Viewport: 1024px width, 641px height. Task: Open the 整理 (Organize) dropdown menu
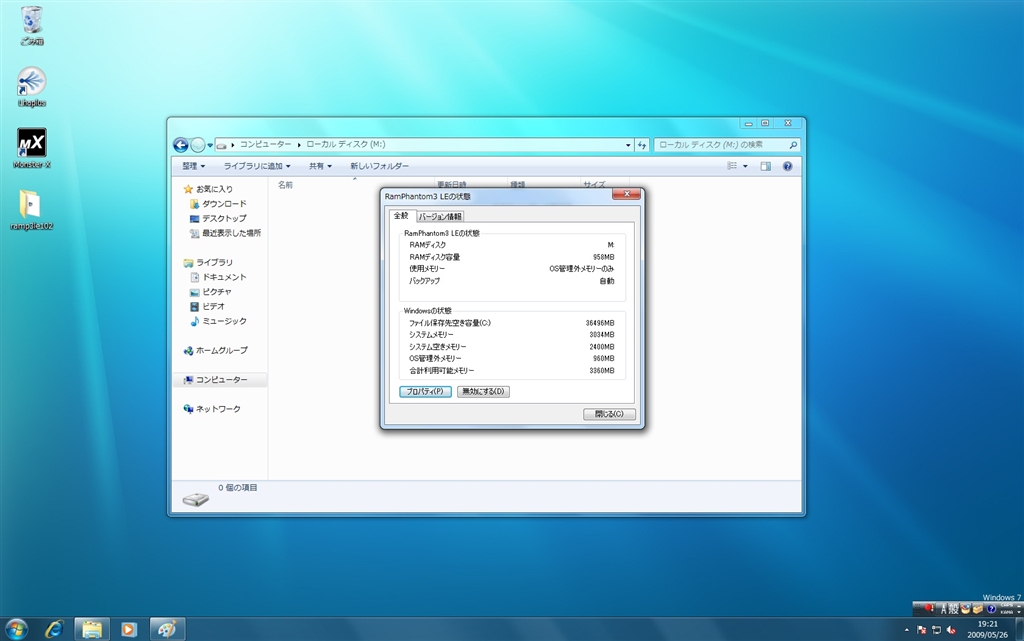[x=193, y=166]
